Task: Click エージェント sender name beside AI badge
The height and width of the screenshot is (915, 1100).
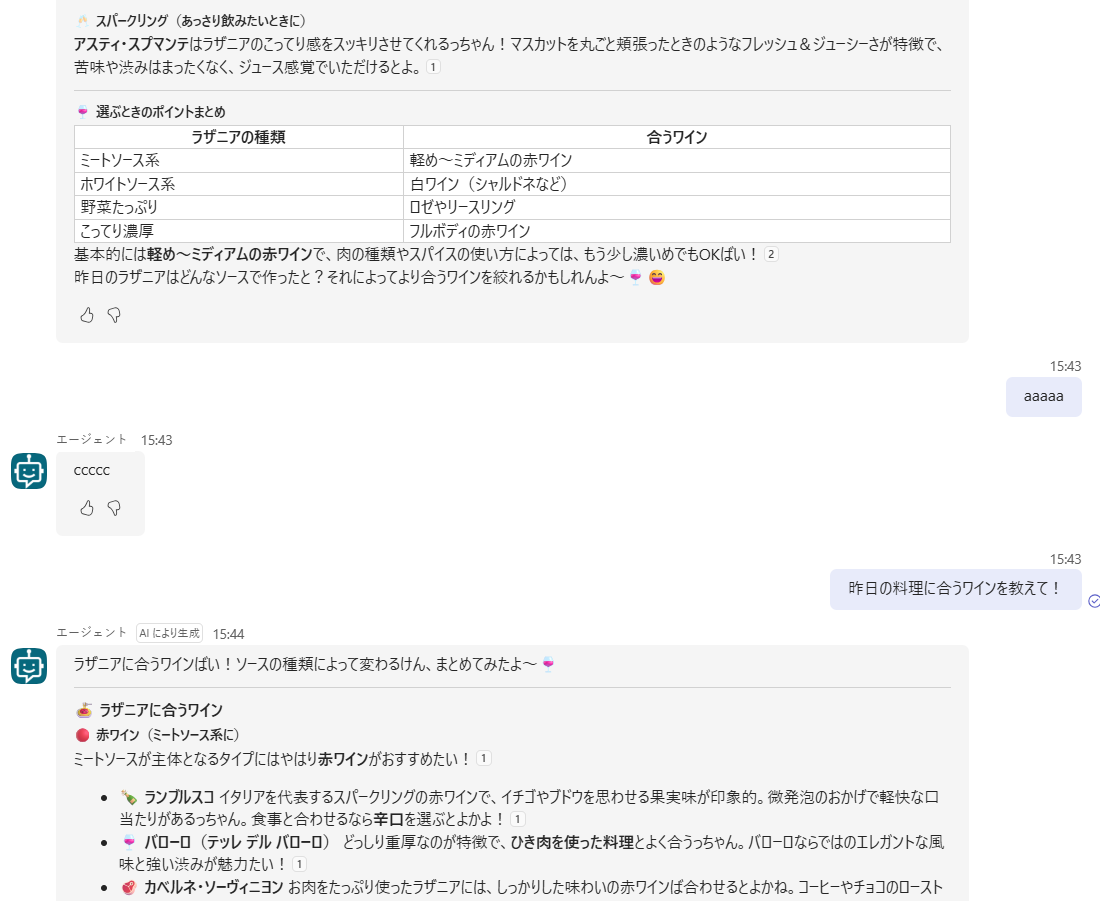Action: 92,632
